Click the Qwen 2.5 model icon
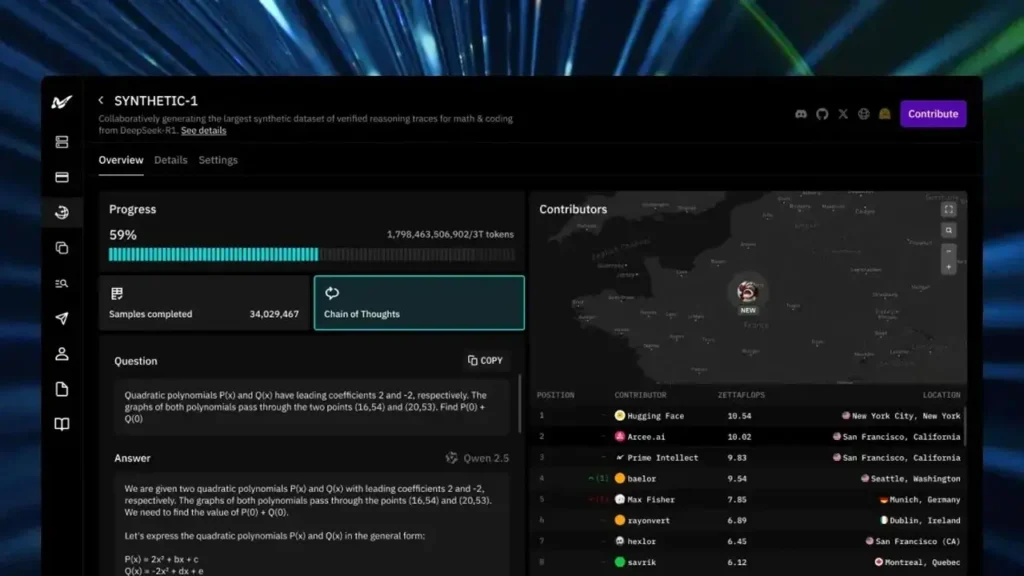This screenshot has width=1024, height=576. point(451,458)
